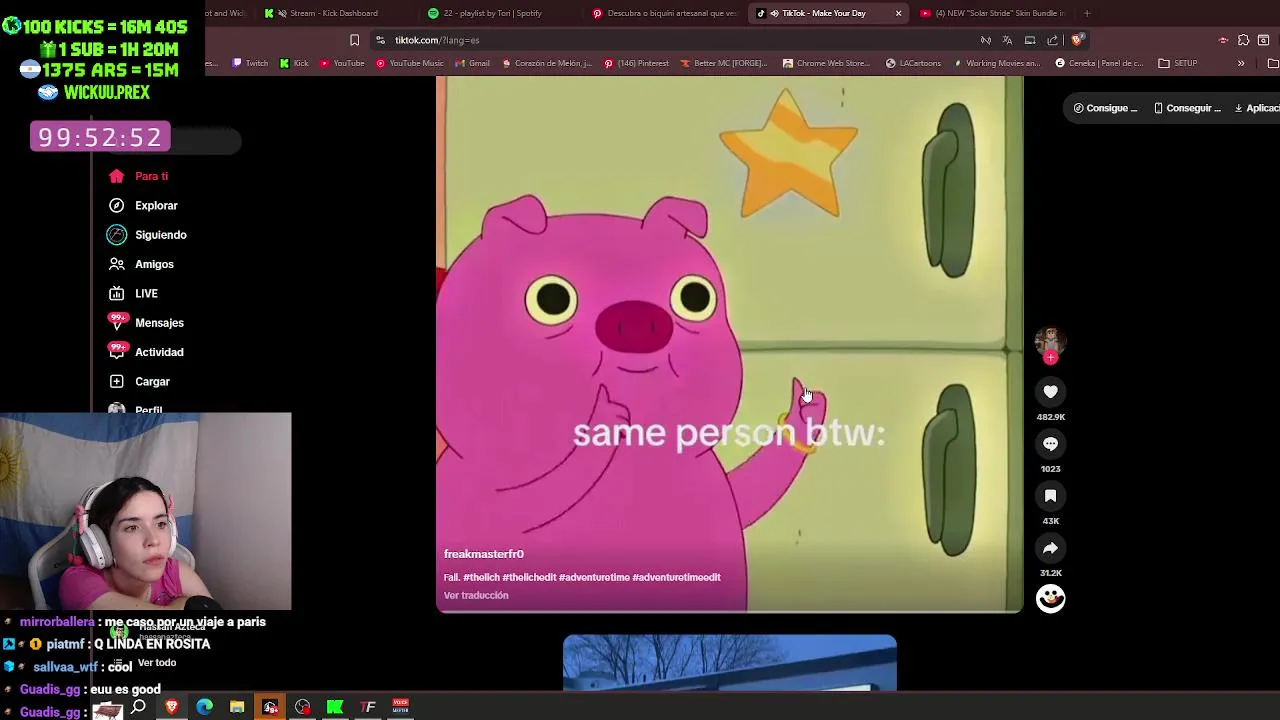The image size is (1280, 720).
Task: Click the translate page icon
Action: click(1007, 40)
